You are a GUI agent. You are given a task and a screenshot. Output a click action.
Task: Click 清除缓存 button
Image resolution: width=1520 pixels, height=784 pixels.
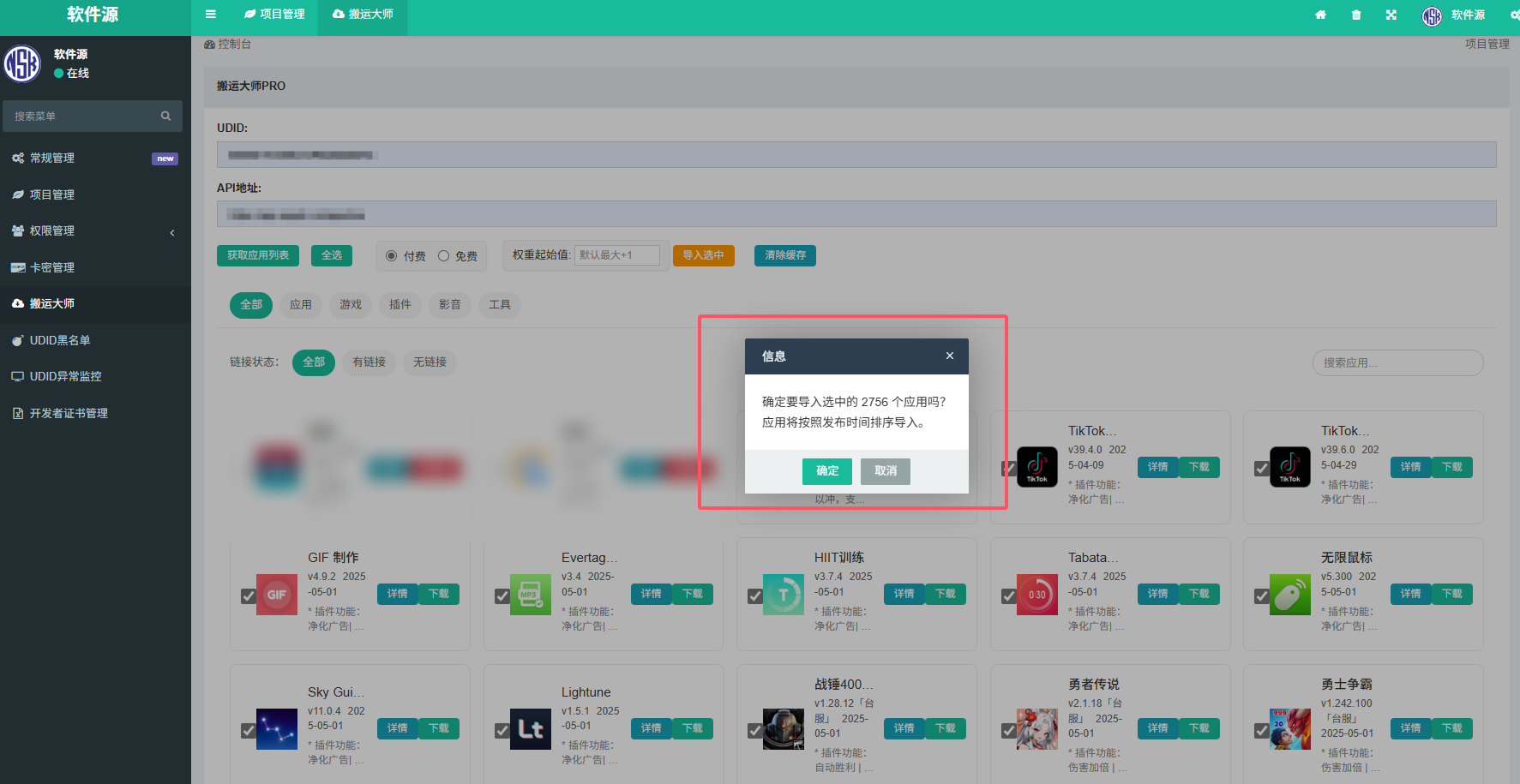click(x=785, y=255)
